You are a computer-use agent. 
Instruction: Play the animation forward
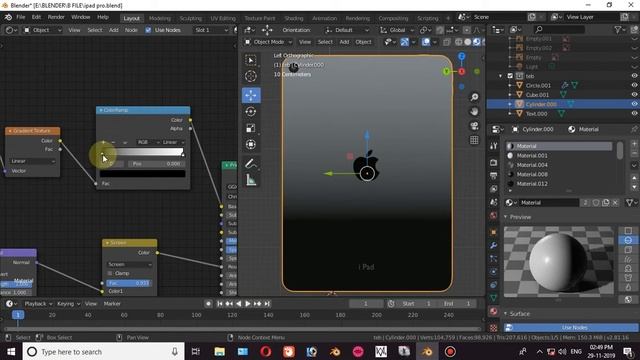[x=248, y=304]
